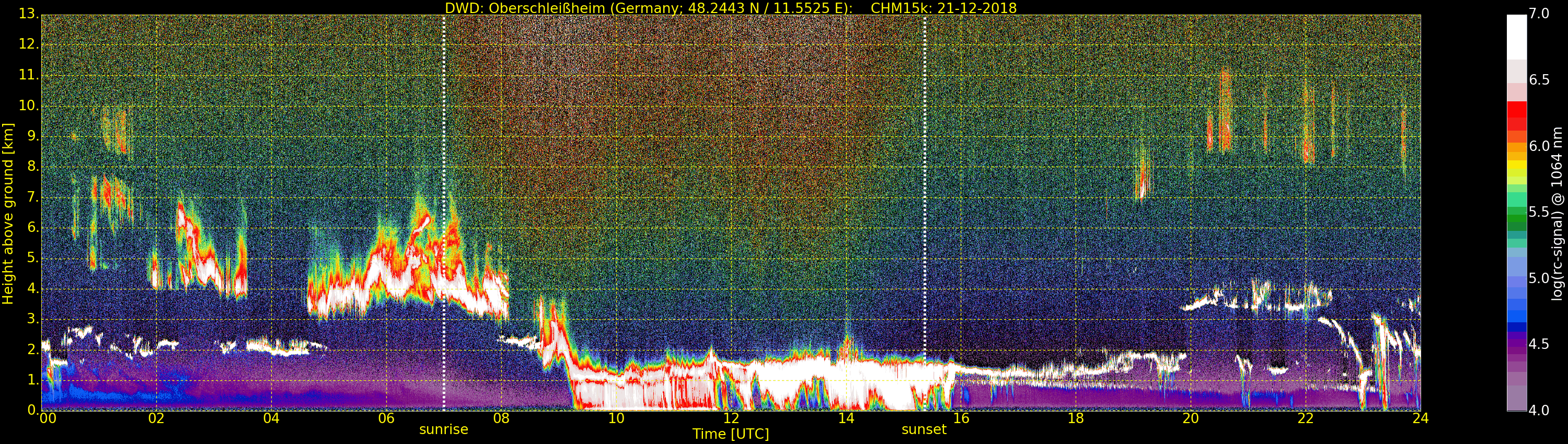Click the colorbar value label '5.5'
The height and width of the screenshot is (444, 1568).
click(1539, 212)
